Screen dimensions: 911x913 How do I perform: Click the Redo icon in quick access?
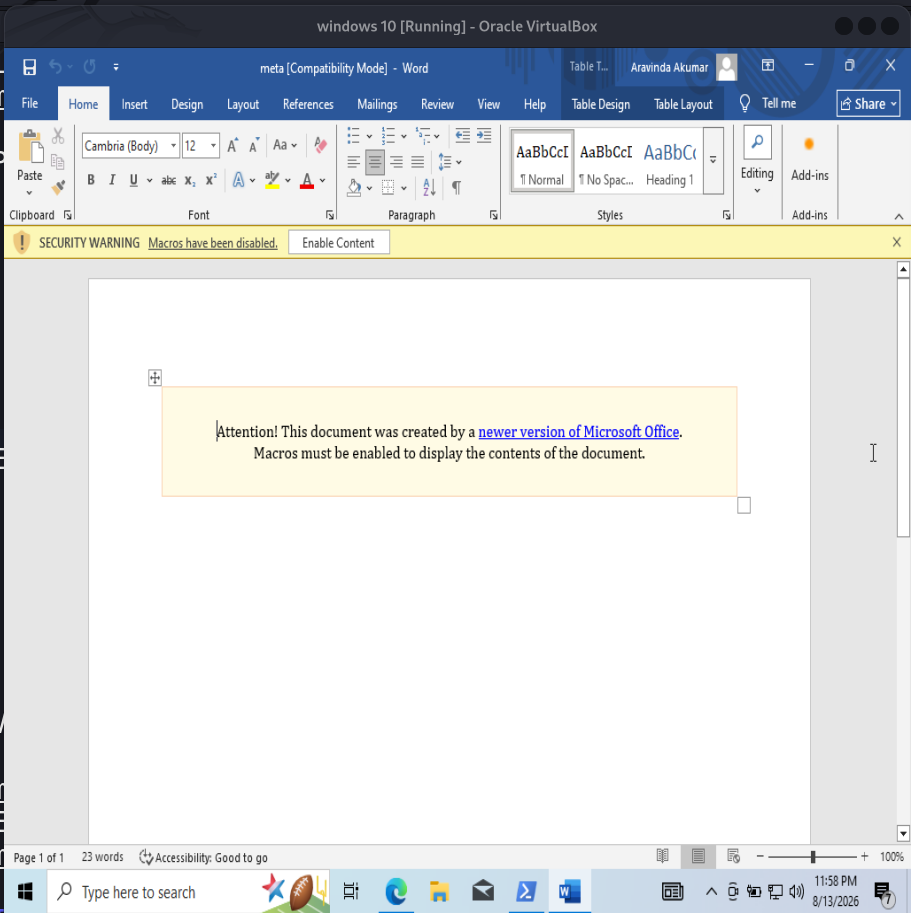click(90, 68)
